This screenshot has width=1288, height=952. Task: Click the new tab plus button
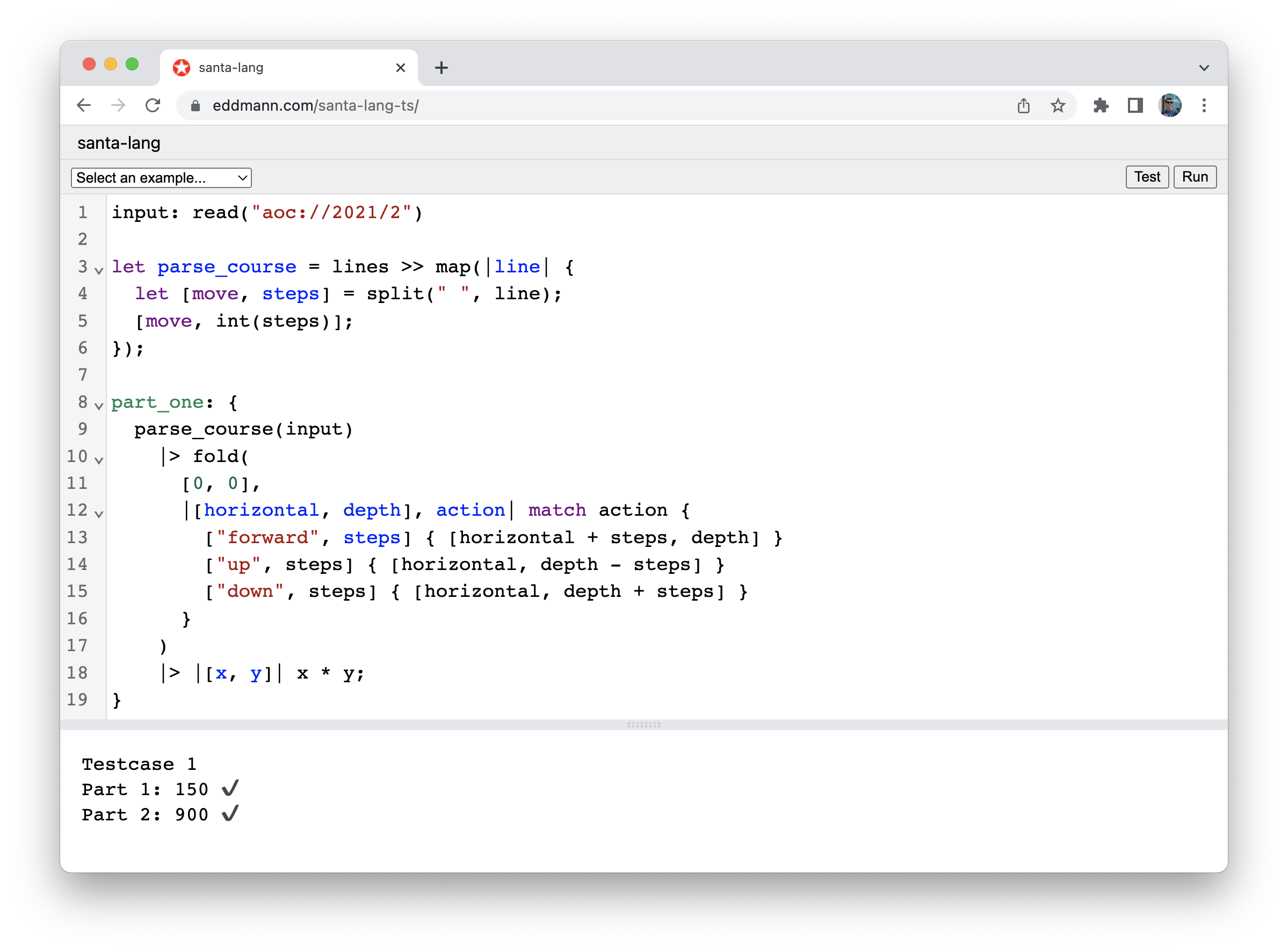point(441,68)
